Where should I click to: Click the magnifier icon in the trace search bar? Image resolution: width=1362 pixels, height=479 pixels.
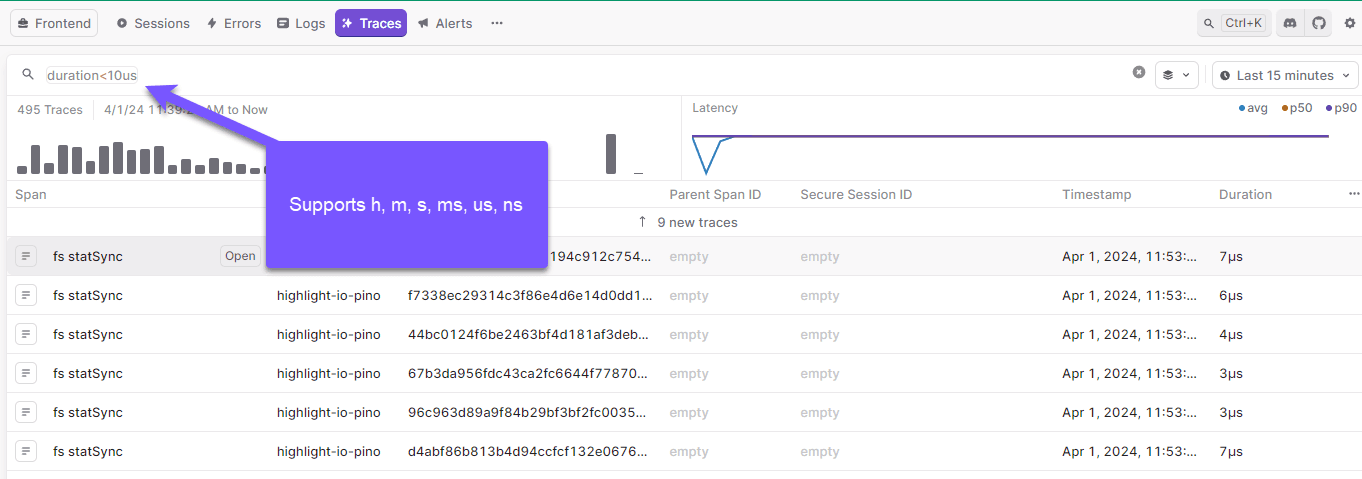click(x=28, y=75)
